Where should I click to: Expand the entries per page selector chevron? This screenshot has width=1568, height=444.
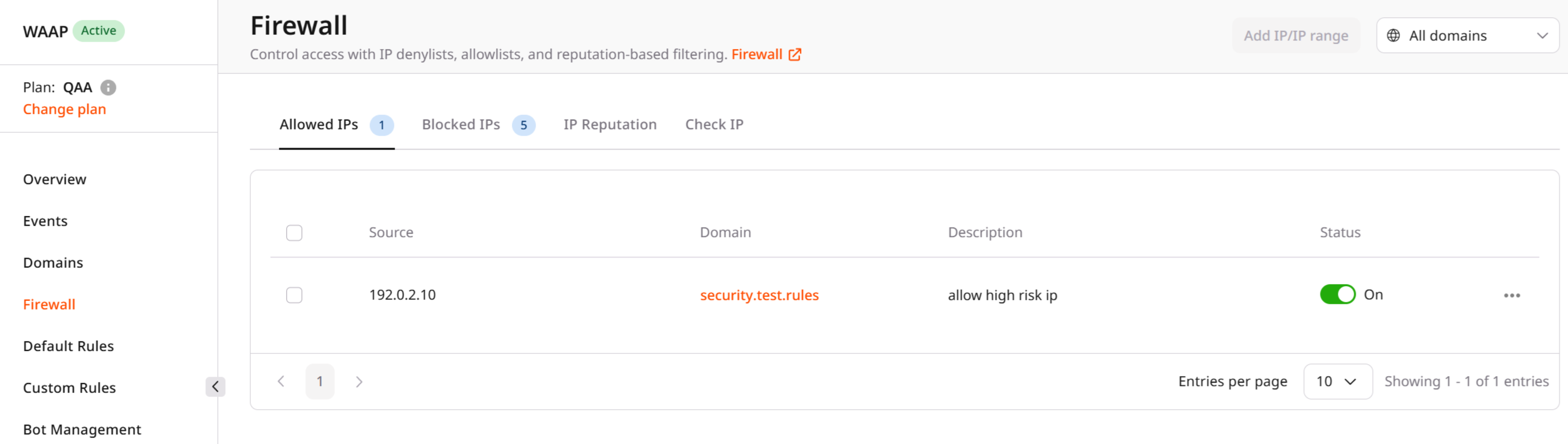[1351, 381]
